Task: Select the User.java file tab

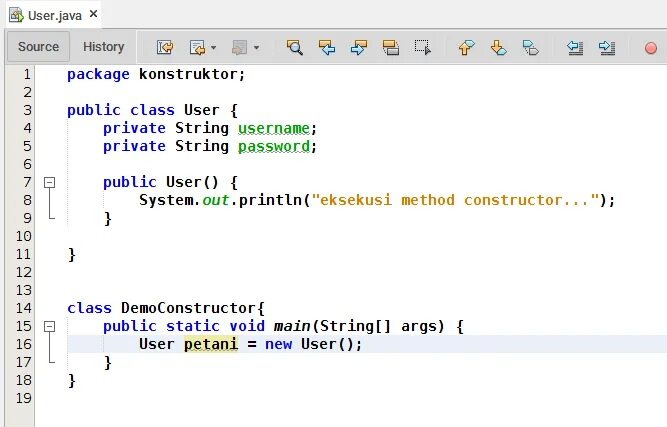Action: click(54, 16)
